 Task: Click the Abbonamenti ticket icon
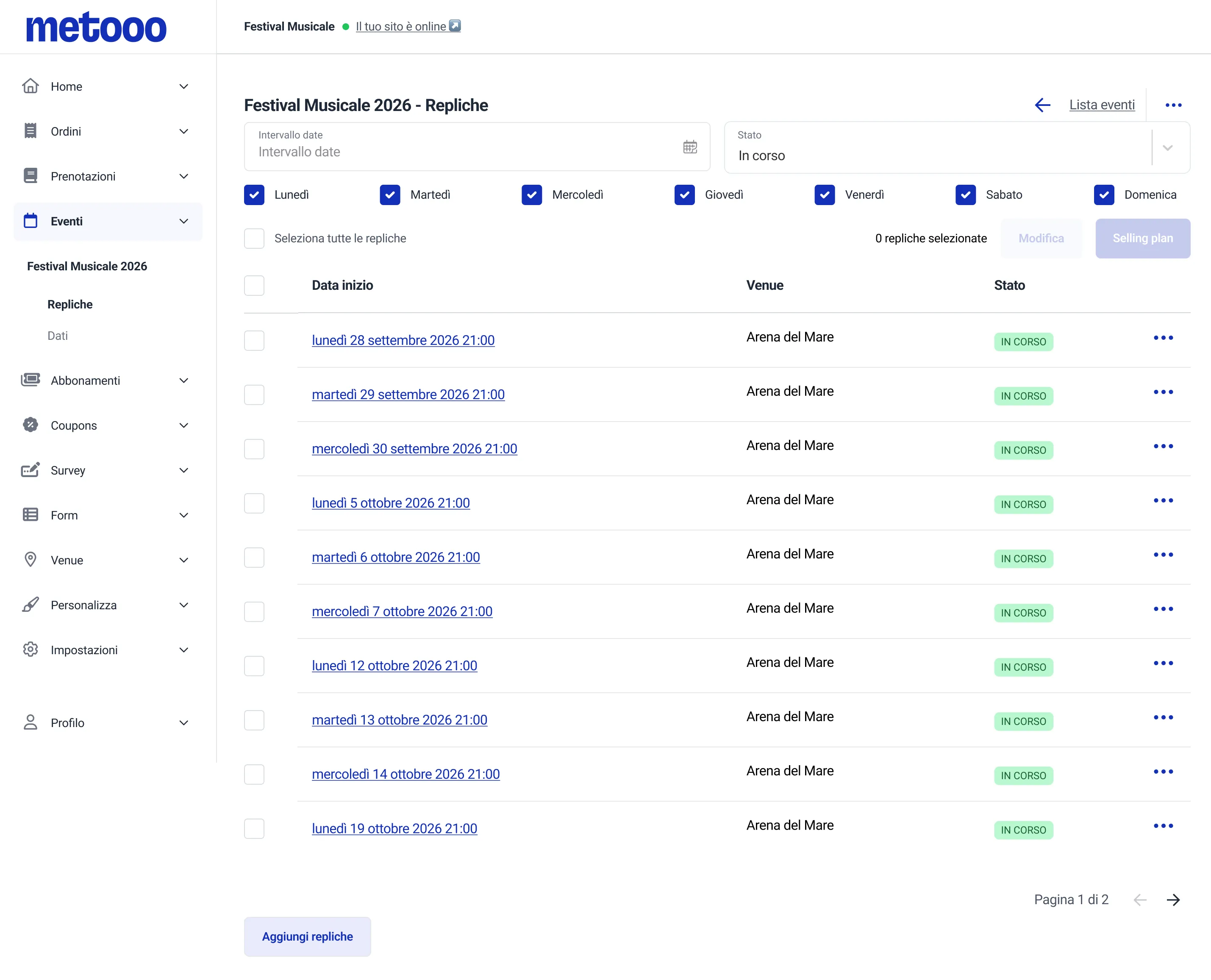pos(31,380)
